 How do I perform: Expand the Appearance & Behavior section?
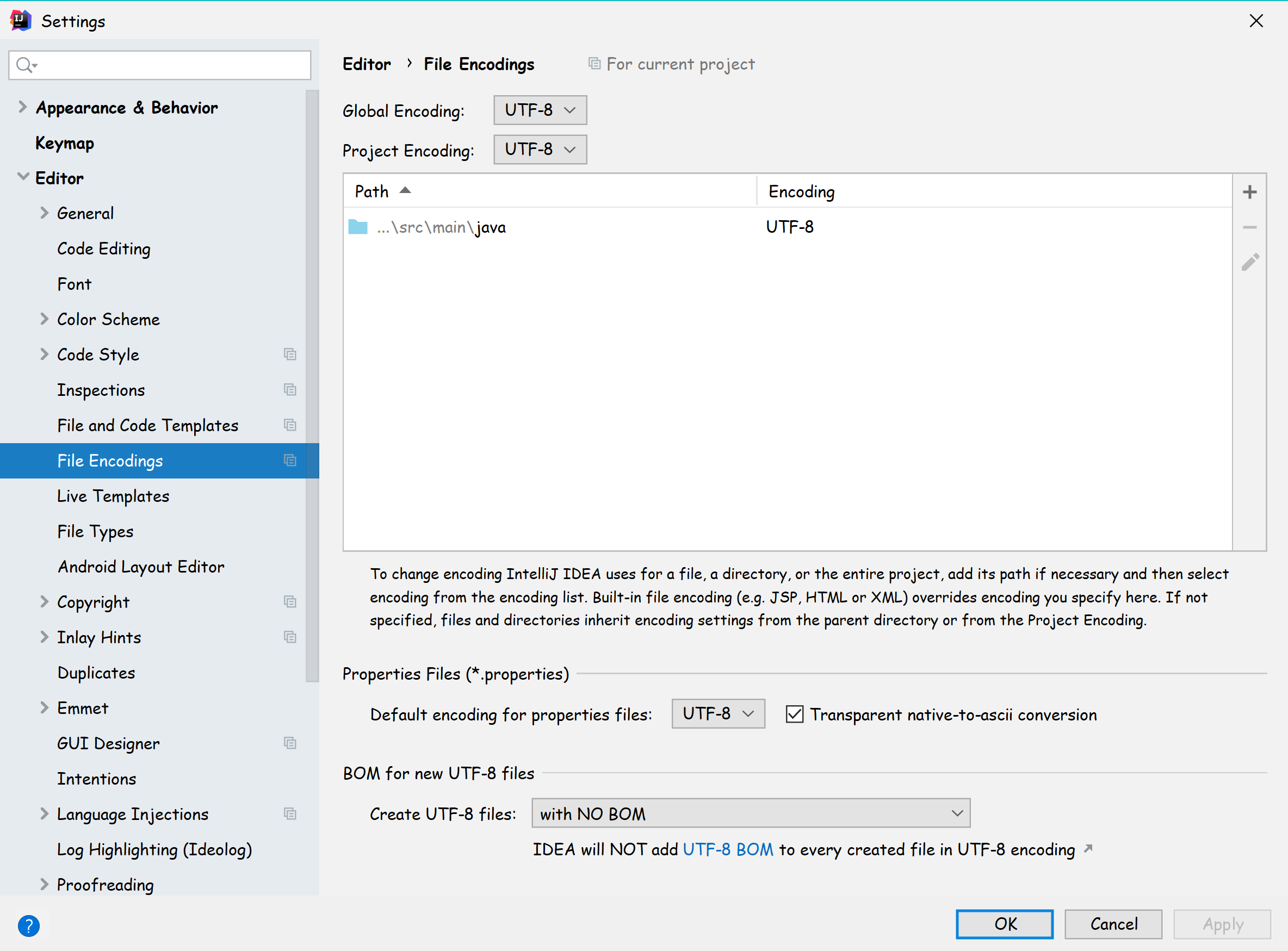(22, 107)
